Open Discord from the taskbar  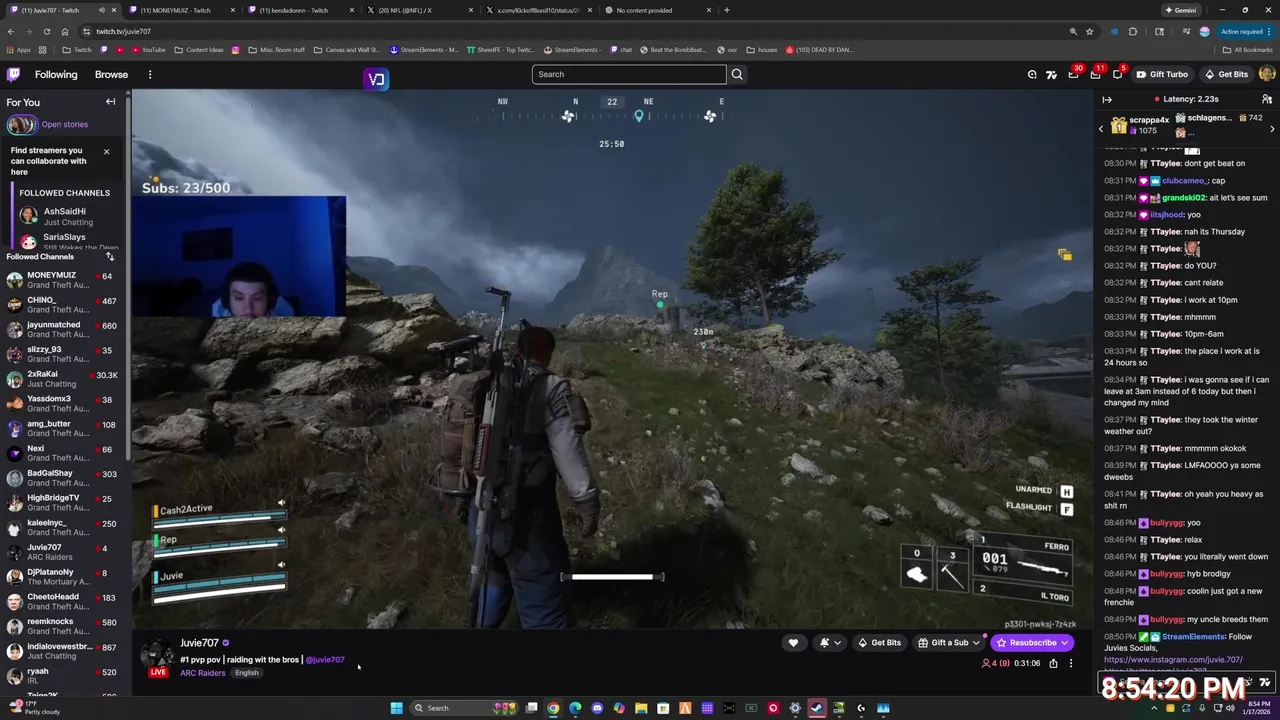click(597, 708)
